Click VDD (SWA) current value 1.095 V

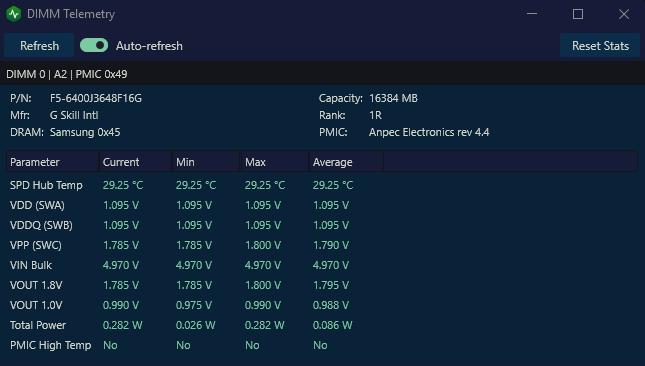[x=121, y=205]
